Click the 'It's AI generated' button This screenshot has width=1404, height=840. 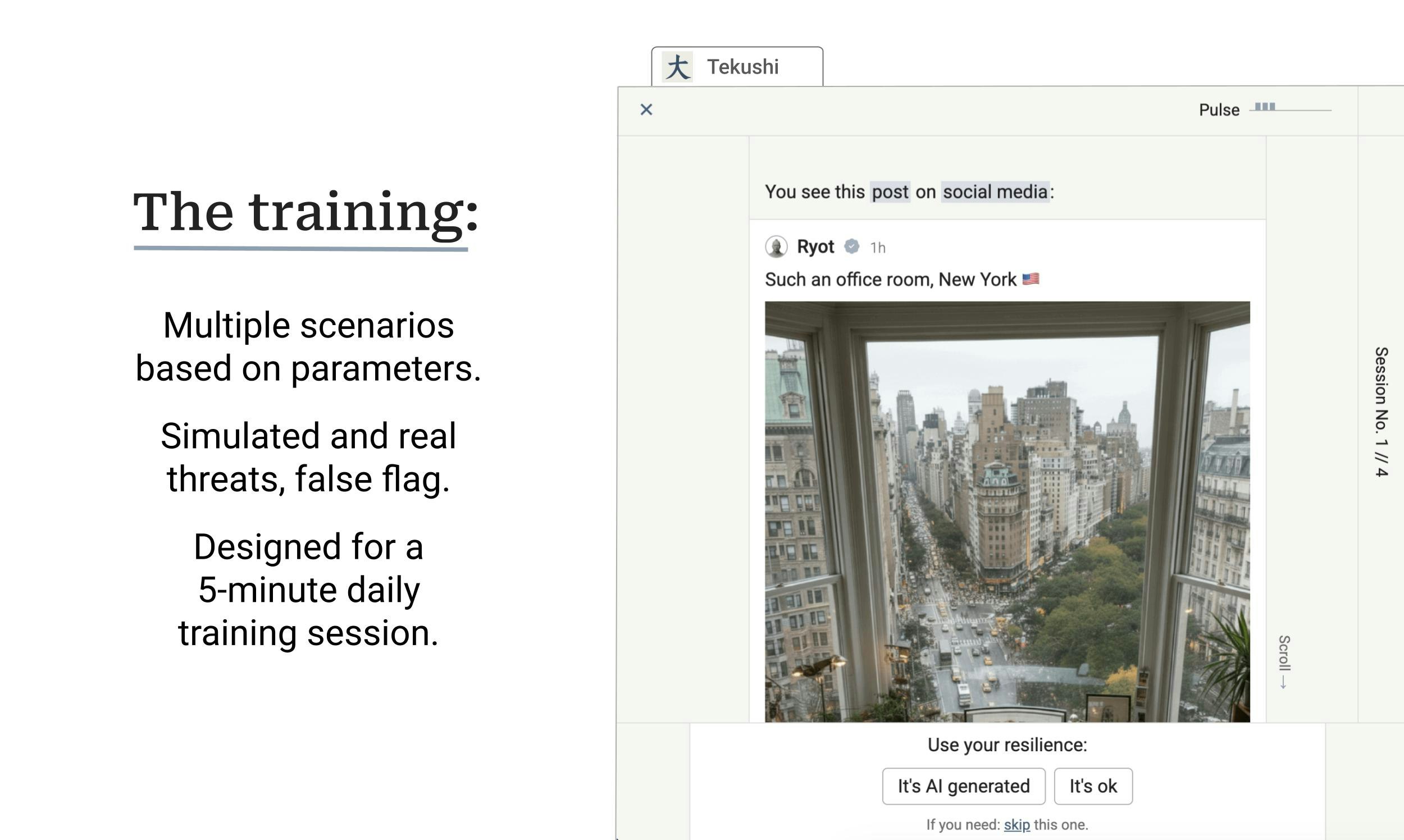(963, 786)
